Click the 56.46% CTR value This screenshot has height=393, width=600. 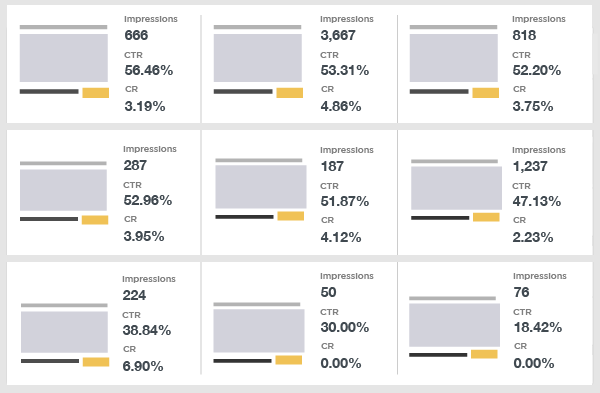coord(149,70)
